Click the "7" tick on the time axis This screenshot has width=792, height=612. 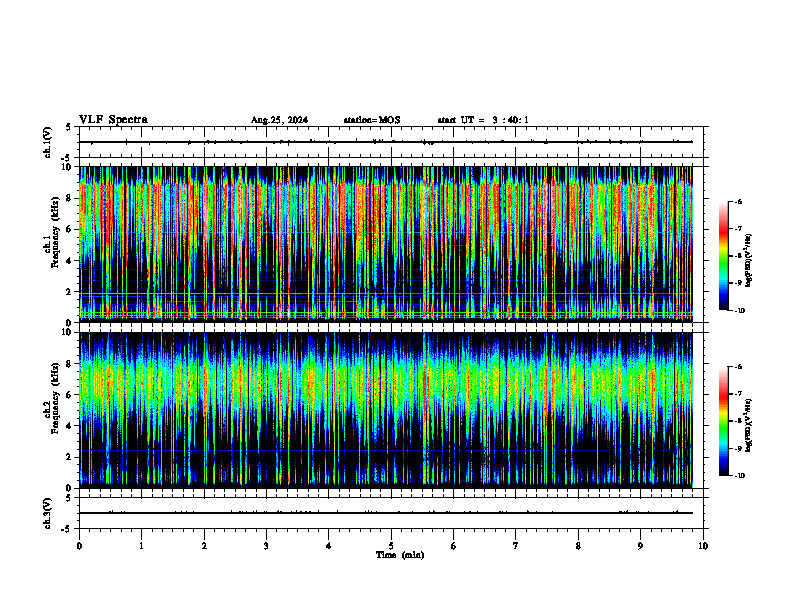point(516,546)
